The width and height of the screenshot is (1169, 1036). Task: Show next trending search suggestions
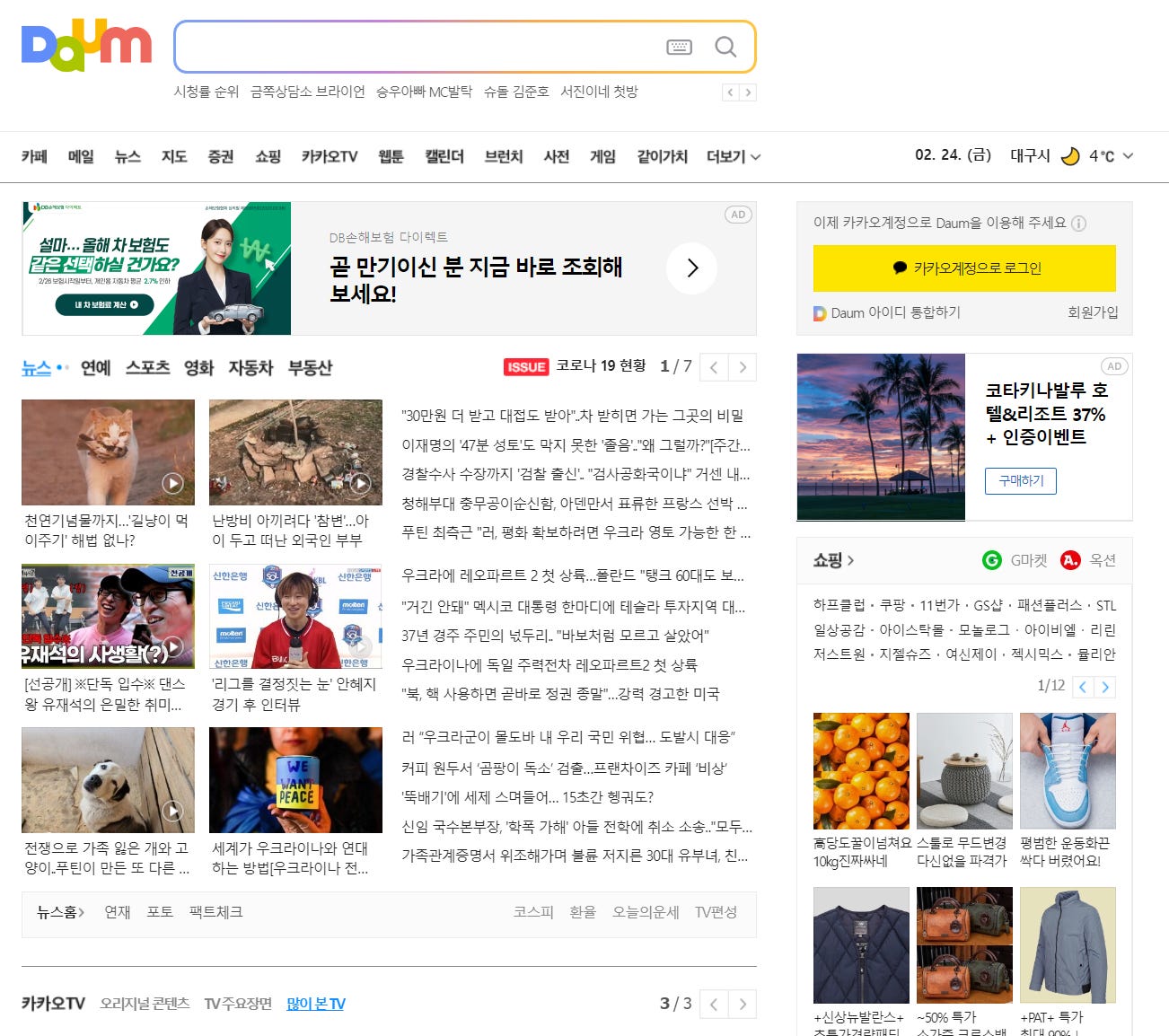tap(748, 92)
